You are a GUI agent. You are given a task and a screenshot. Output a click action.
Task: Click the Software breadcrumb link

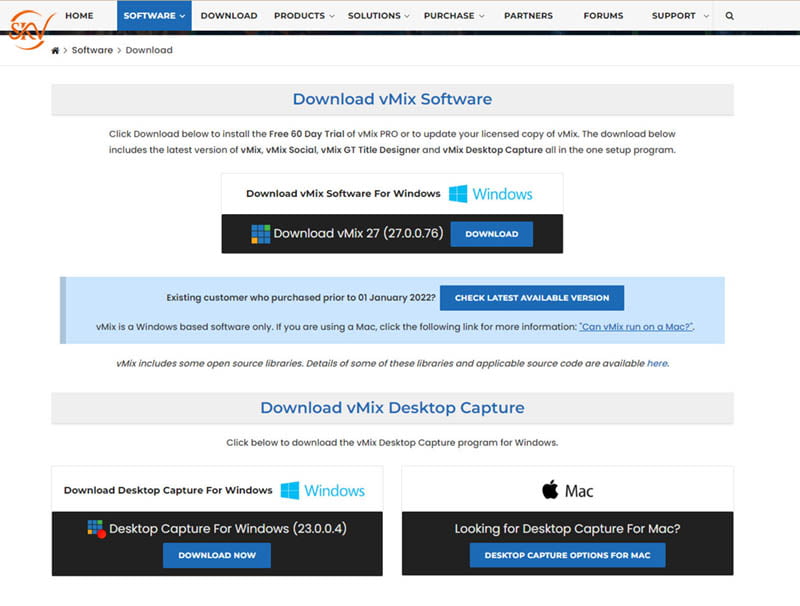pos(92,50)
